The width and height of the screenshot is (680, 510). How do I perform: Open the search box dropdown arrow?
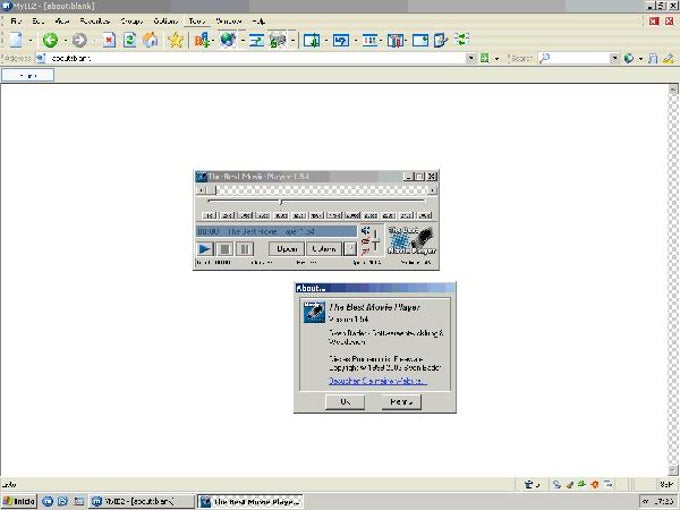615,58
